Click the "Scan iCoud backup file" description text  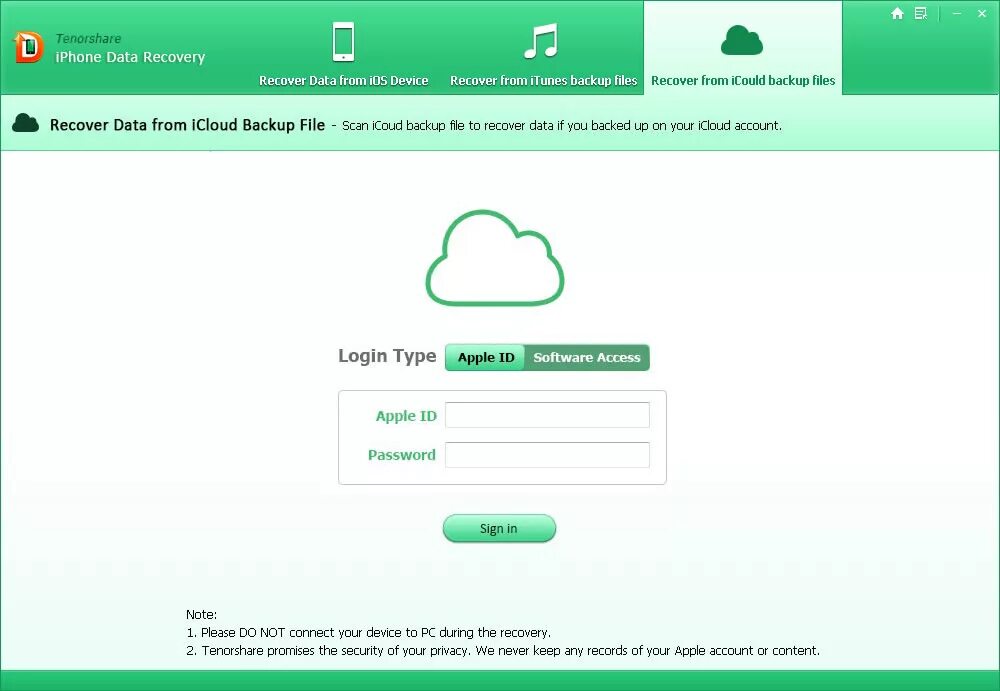pyautogui.click(x=562, y=125)
